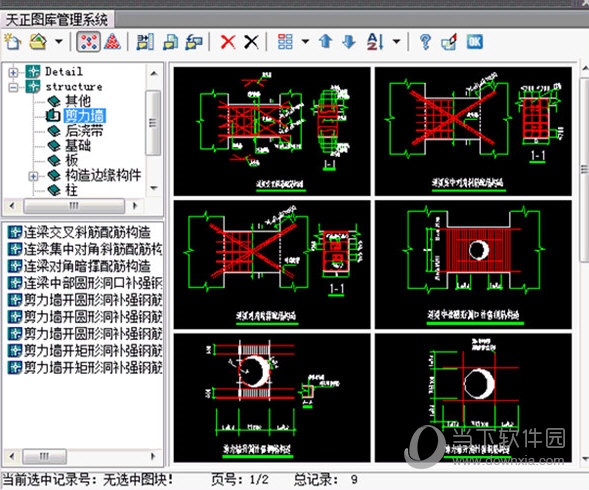589x490 pixels.
Task: Click the open library folder icon
Action: [x=38, y=42]
